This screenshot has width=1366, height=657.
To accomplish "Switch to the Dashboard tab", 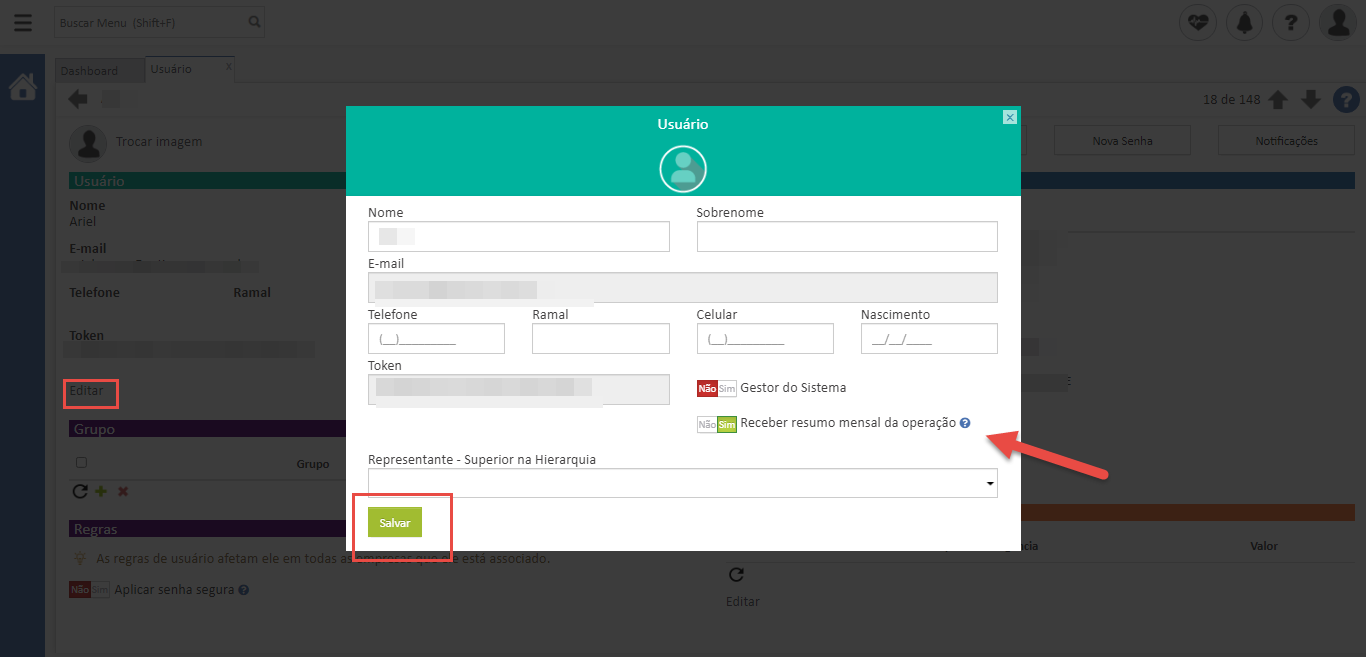I will 89,71.
